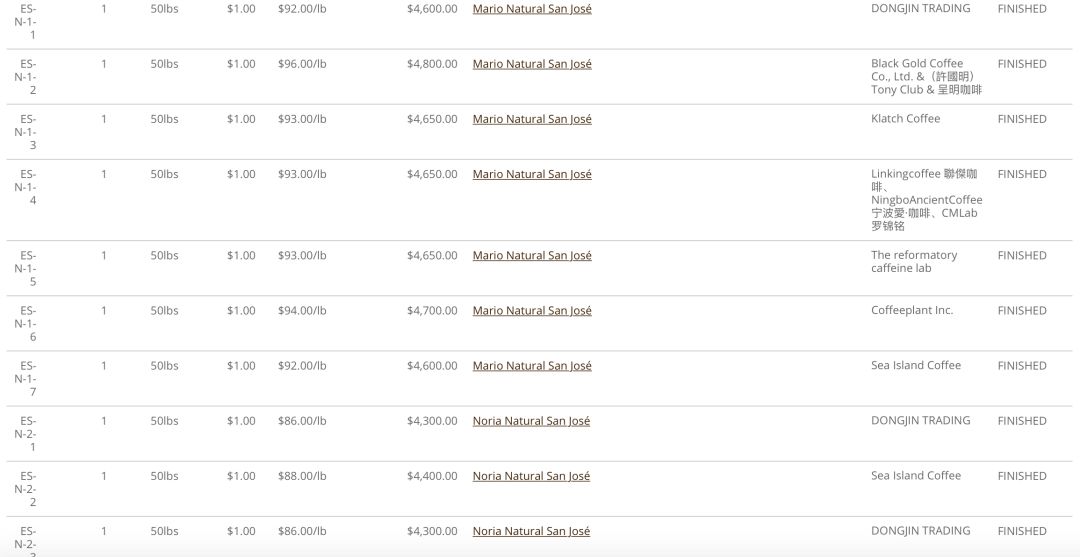This screenshot has width=1080, height=557.
Task: Select the Black Gold Coffee Co. bidder text
Action: (x=926, y=76)
